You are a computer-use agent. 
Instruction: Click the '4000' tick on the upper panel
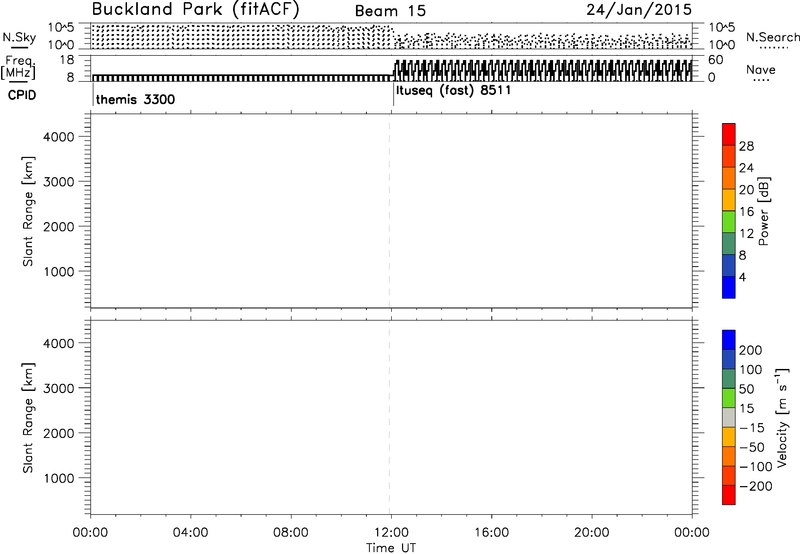[x=59, y=137]
